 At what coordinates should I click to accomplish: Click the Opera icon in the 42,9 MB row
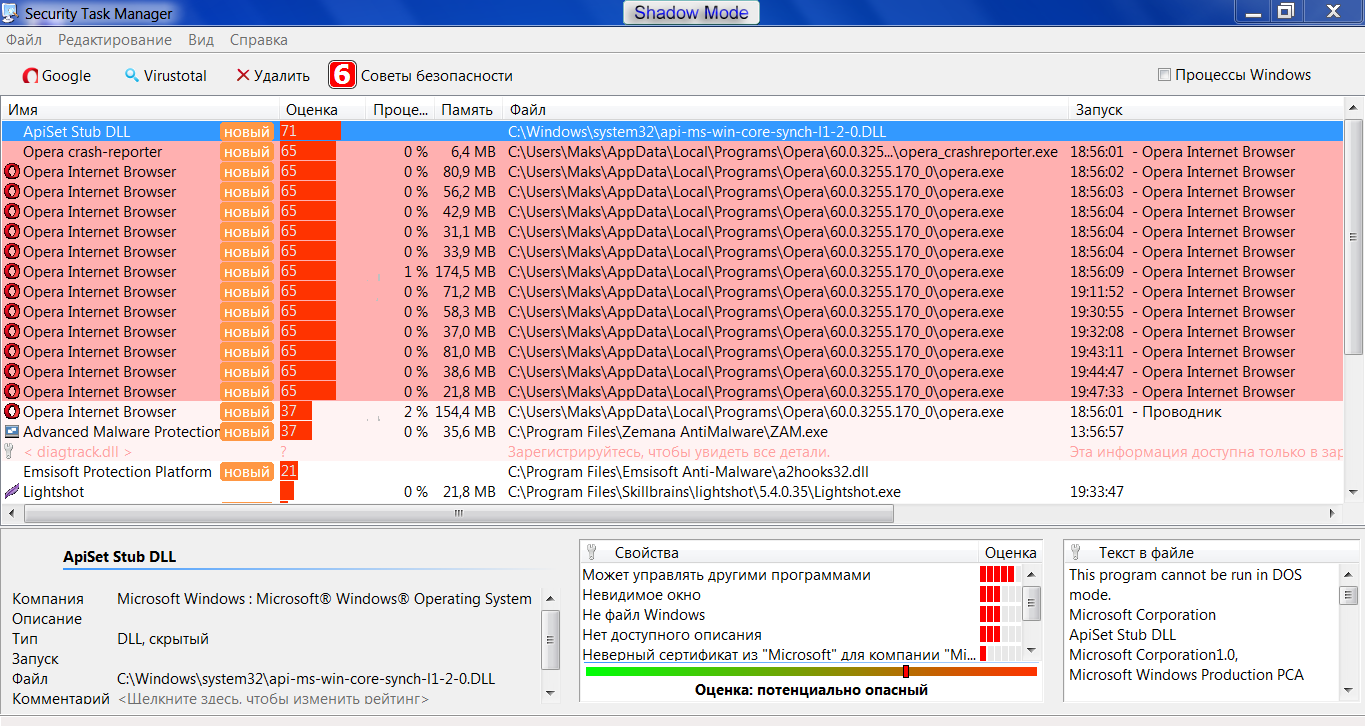pyautogui.click(x=12, y=212)
